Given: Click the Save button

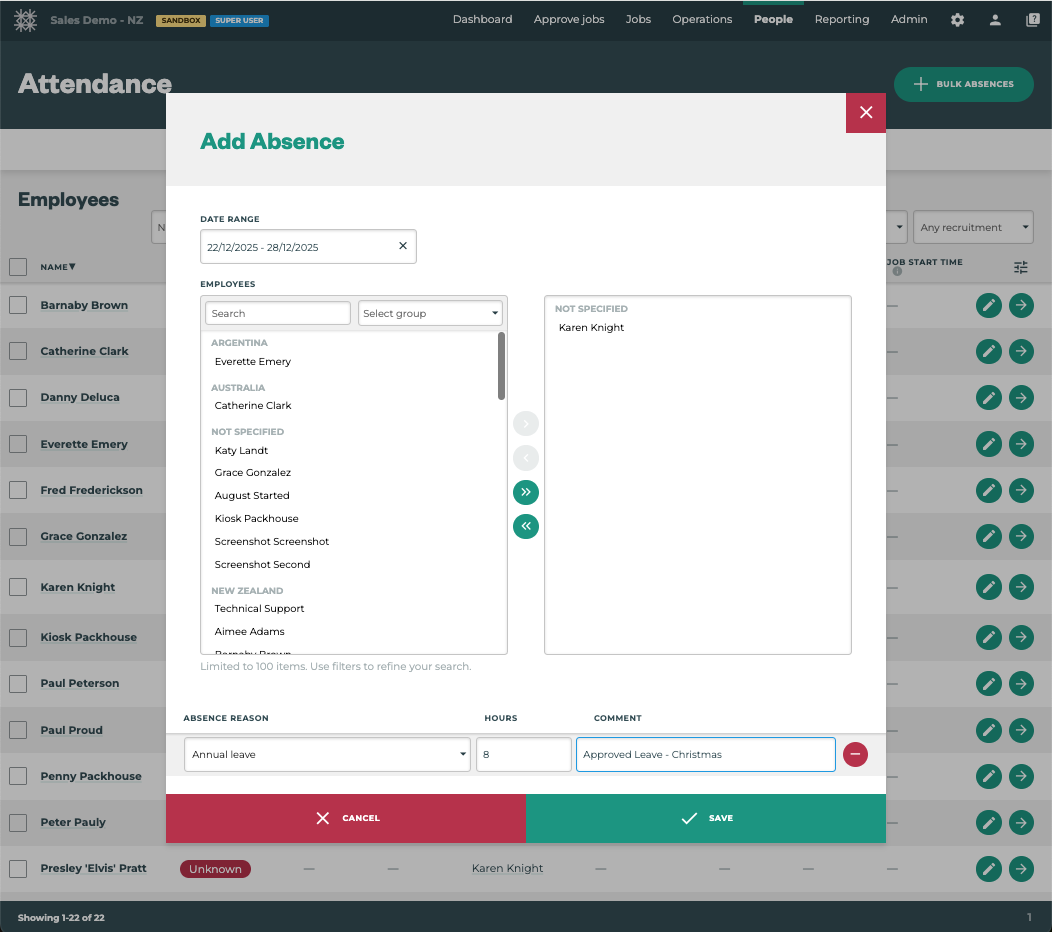Looking at the screenshot, I should click(x=706, y=818).
